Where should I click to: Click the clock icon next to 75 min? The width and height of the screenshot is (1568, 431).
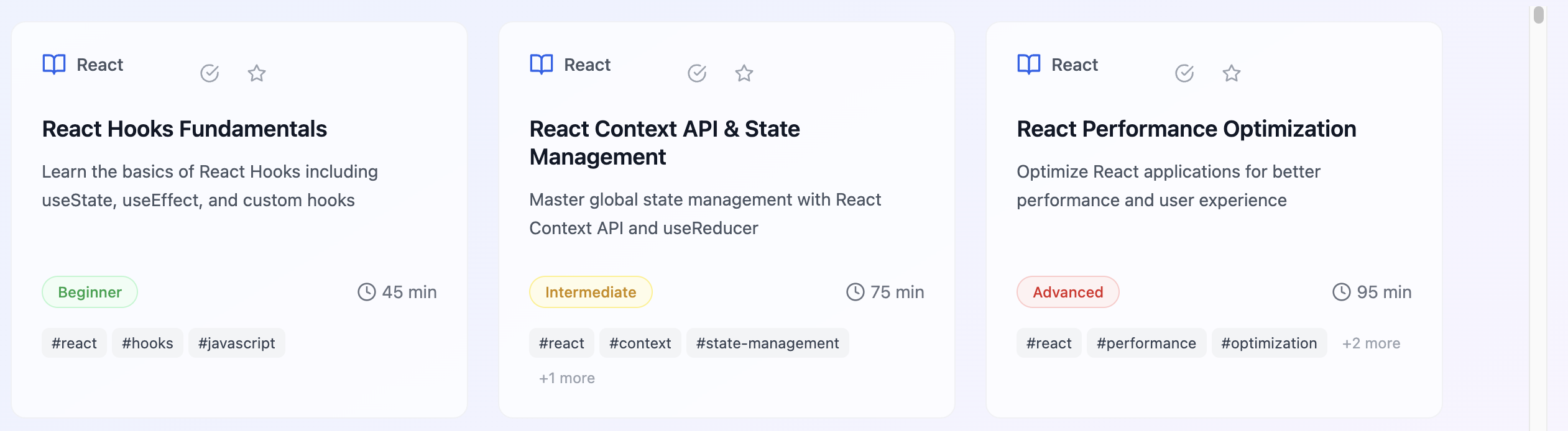click(x=855, y=292)
